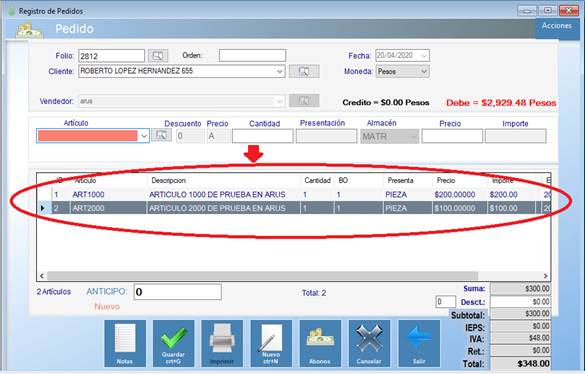Viewport: 585px width, 374px height.
Task: Click the grid scroll left arrow
Action: 42,276
